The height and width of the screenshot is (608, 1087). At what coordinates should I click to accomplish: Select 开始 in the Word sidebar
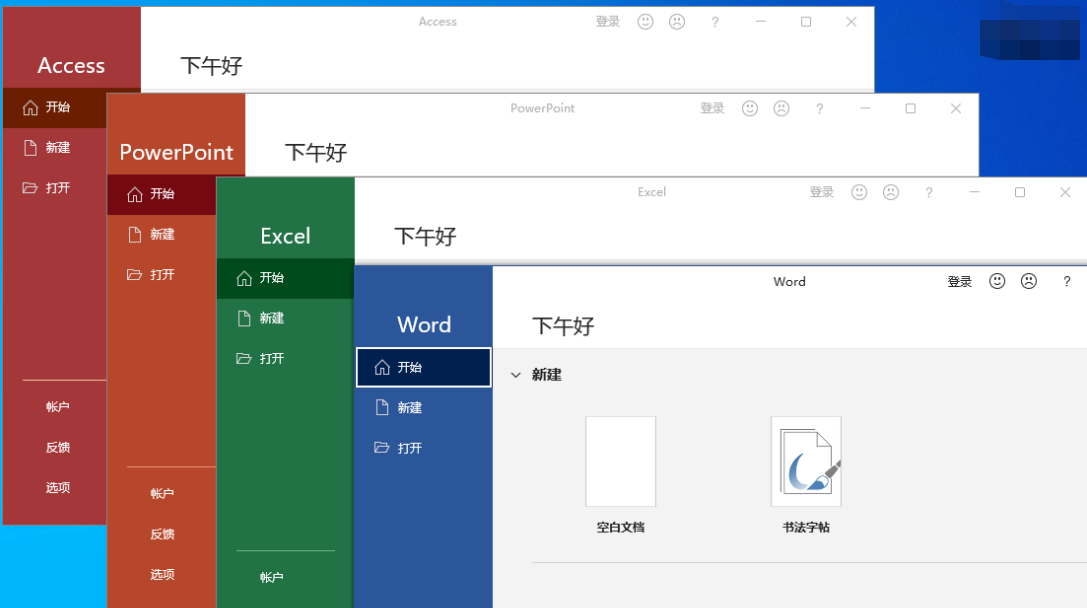(423, 367)
